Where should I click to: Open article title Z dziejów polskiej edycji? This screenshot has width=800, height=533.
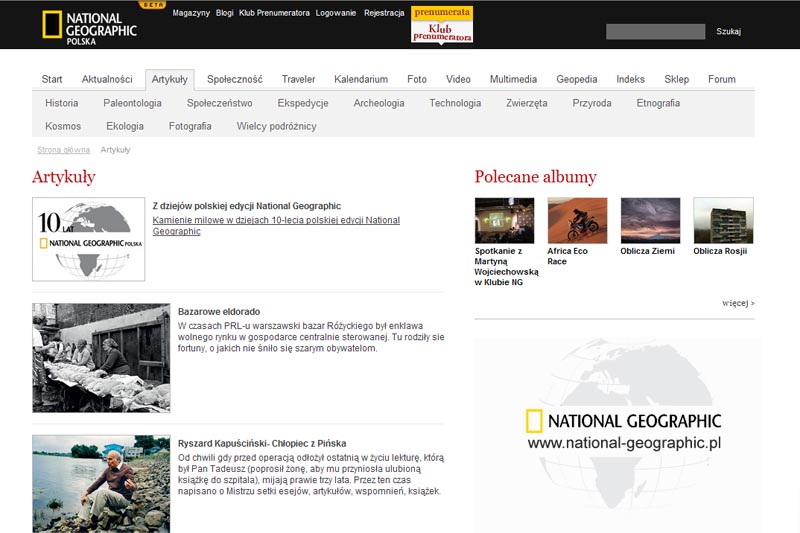pos(246,206)
